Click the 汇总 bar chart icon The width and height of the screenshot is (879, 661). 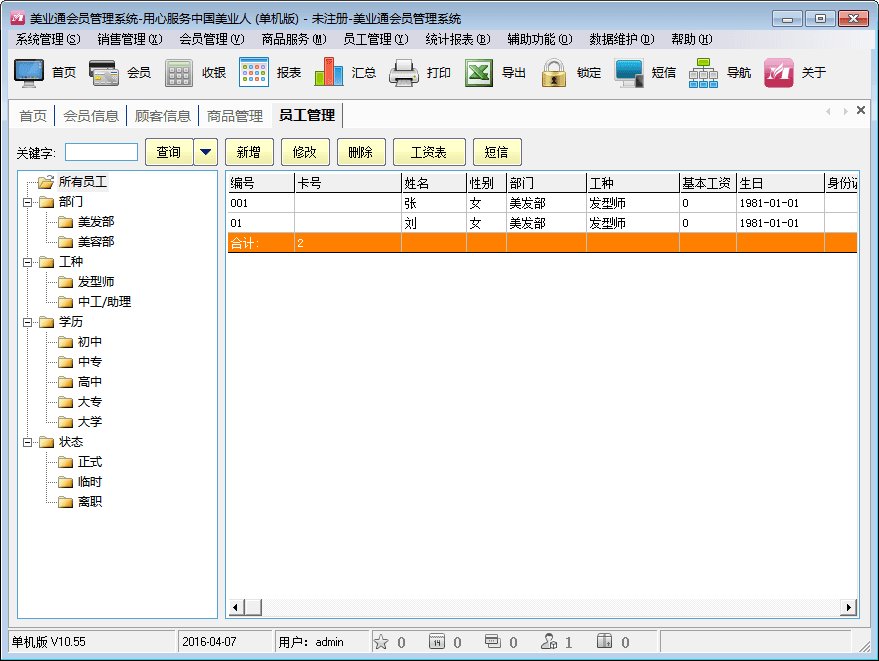point(329,73)
